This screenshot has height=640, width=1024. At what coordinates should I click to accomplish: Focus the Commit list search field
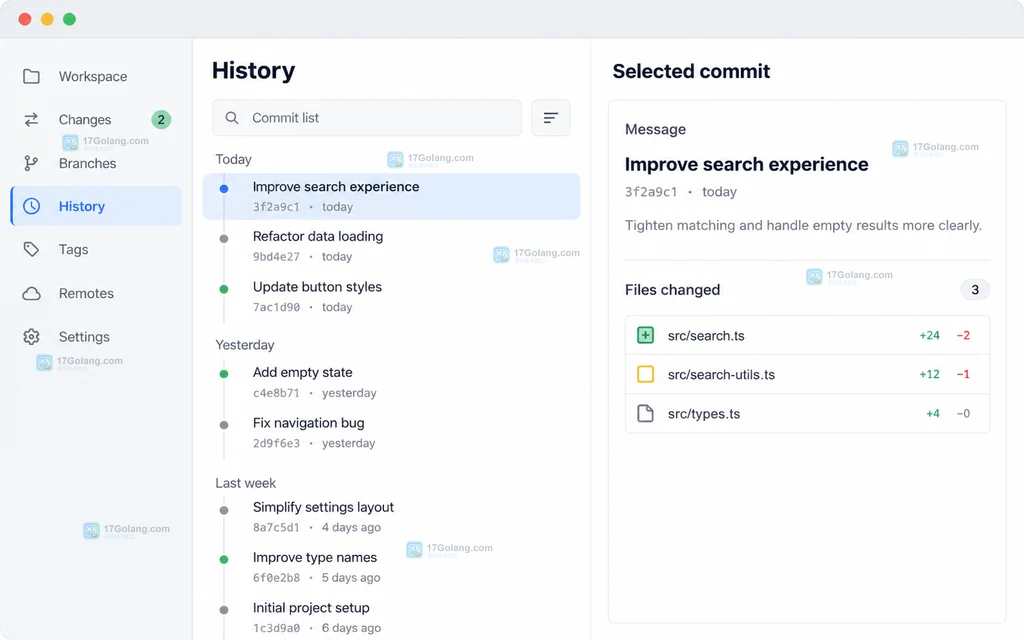367,118
